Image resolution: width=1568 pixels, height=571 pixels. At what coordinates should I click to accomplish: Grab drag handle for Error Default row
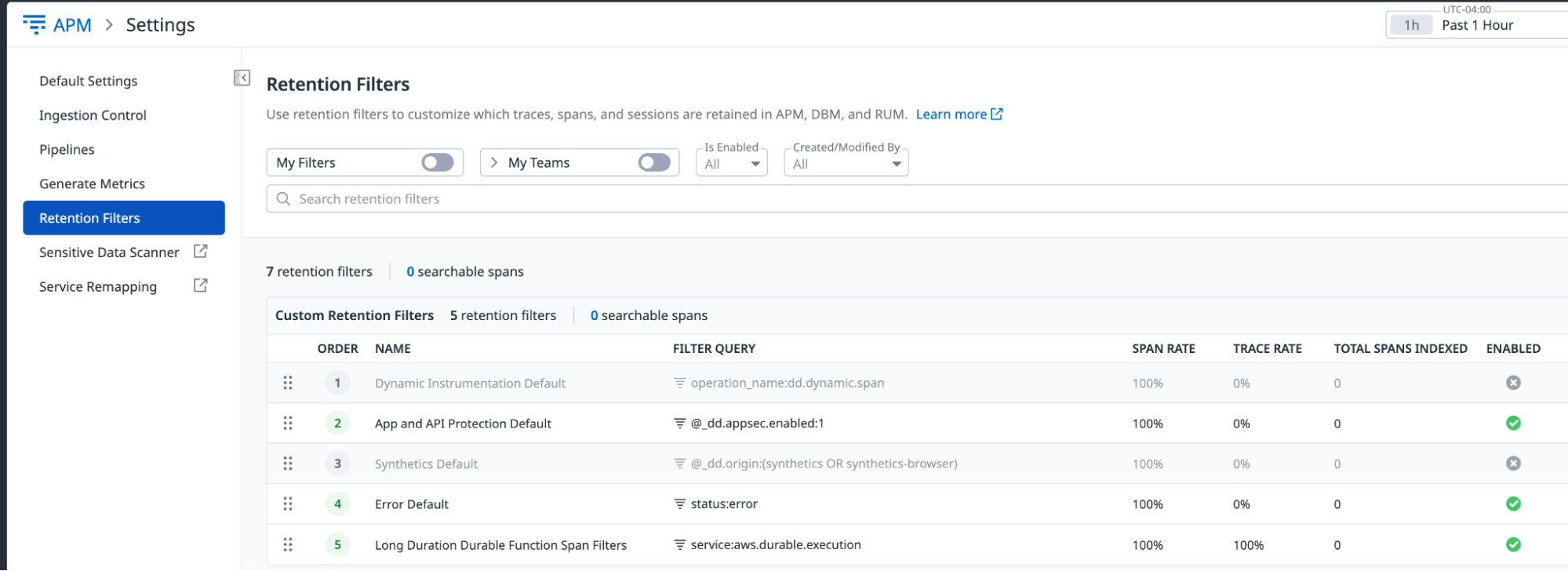[288, 504]
